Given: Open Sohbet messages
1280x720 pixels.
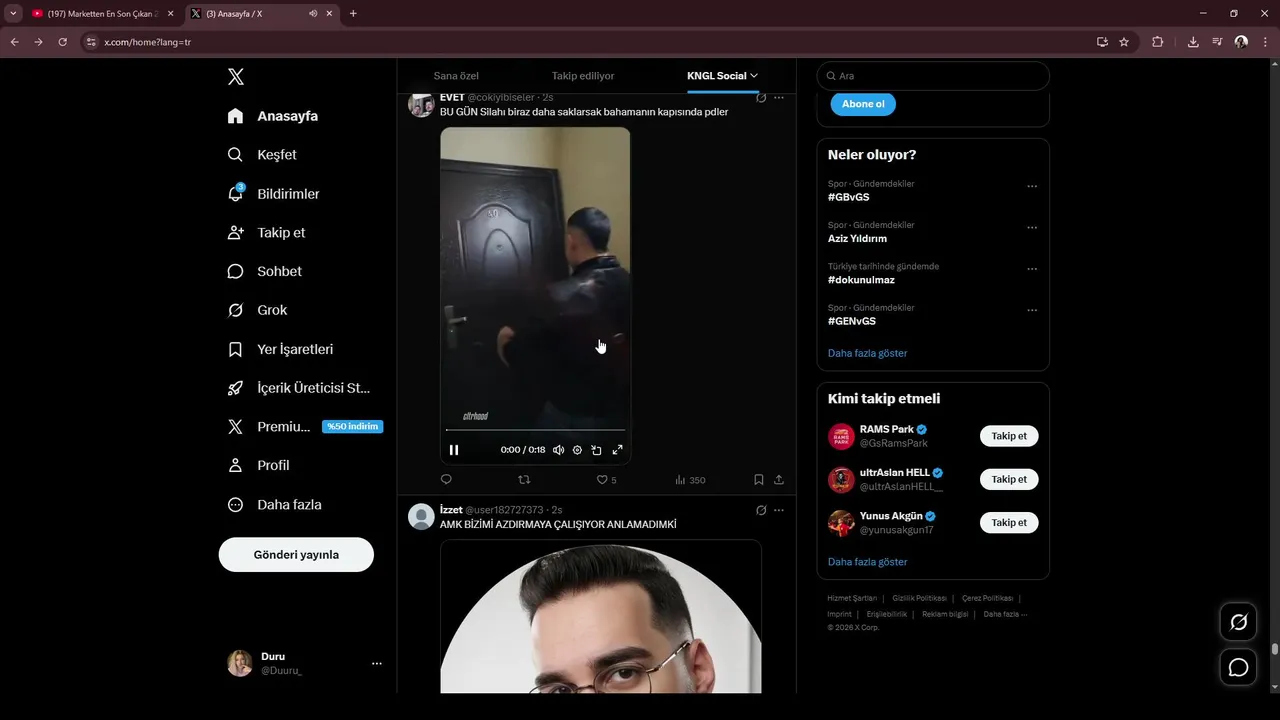Looking at the screenshot, I should tap(264, 271).
